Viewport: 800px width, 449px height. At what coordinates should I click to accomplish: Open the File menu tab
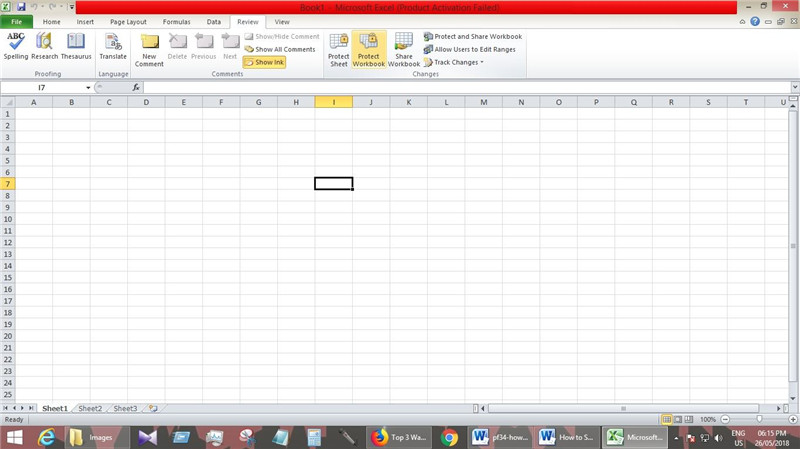(x=17, y=21)
